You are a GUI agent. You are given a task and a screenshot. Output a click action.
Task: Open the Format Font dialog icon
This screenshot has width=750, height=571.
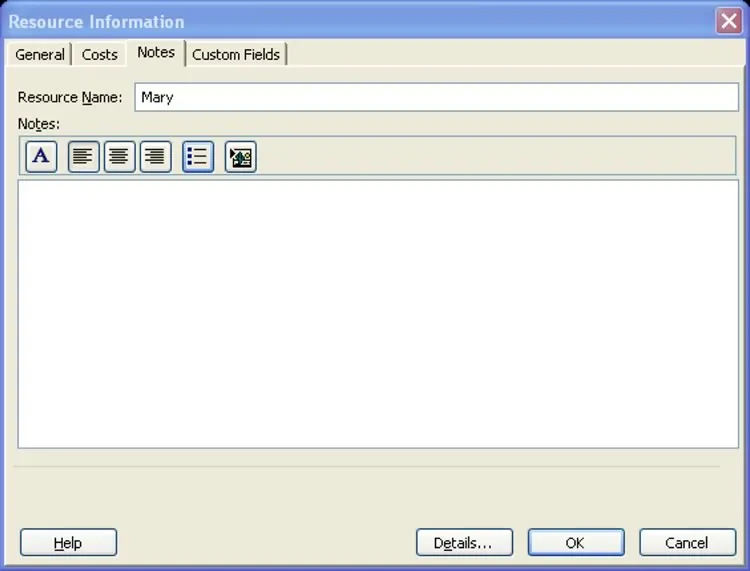41,157
